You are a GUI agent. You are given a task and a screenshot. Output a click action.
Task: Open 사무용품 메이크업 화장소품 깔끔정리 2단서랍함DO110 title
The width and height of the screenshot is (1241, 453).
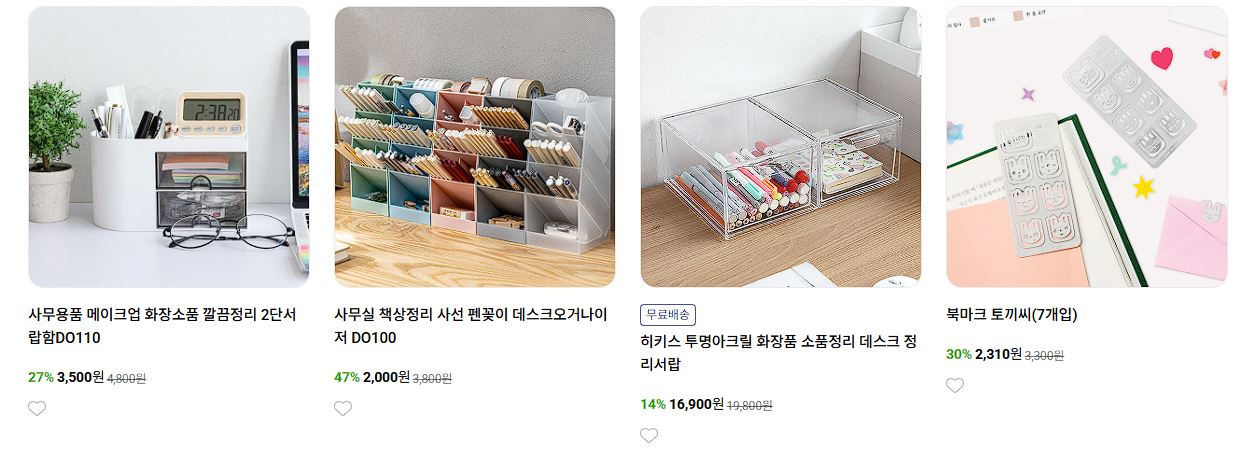162,326
